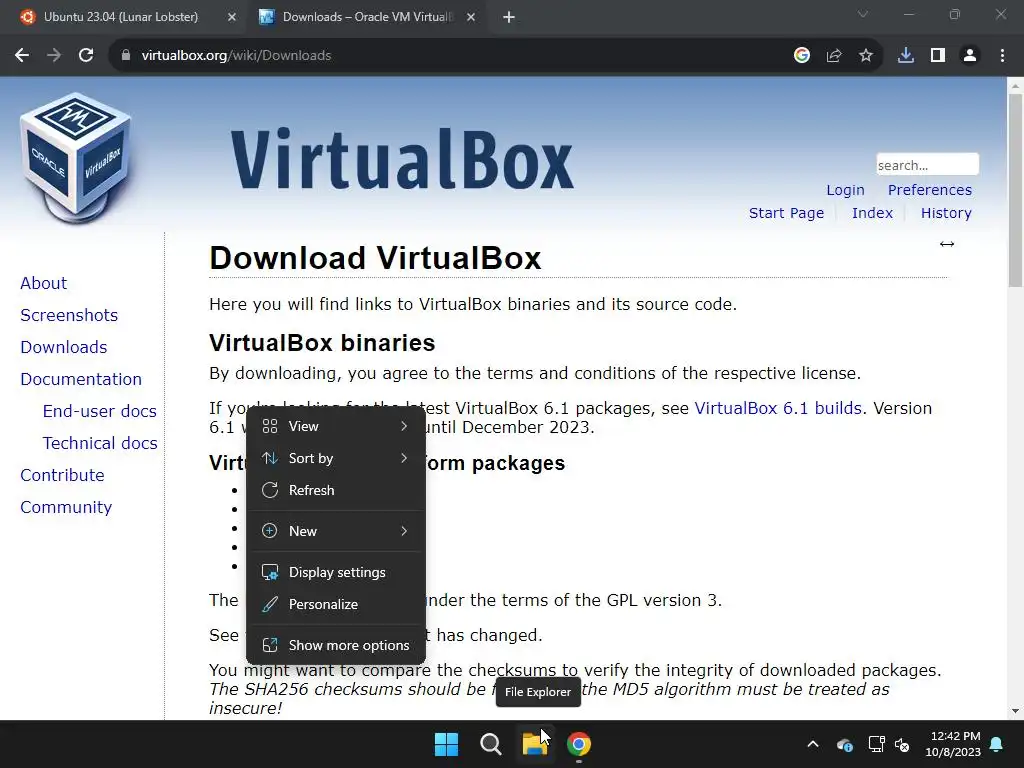
Task: Click the page width toggle arrow icon
Action: [947, 244]
